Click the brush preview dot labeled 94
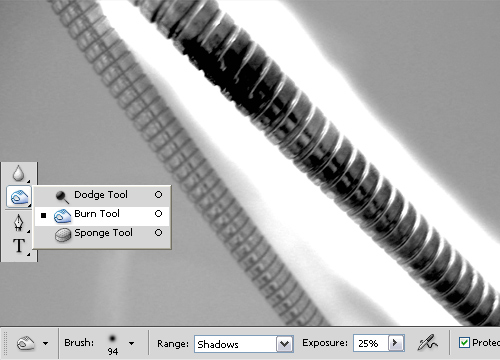The width and height of the screenshot is (500, 360). point(113,339)
